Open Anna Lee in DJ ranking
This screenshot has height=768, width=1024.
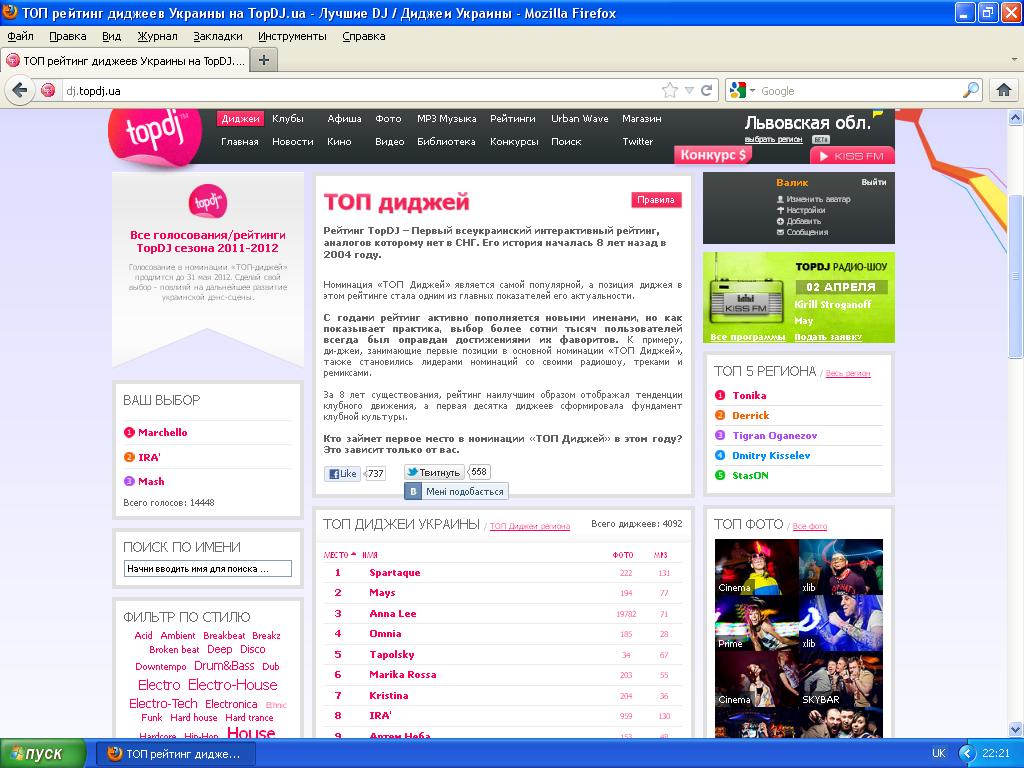tap(392, 613)
